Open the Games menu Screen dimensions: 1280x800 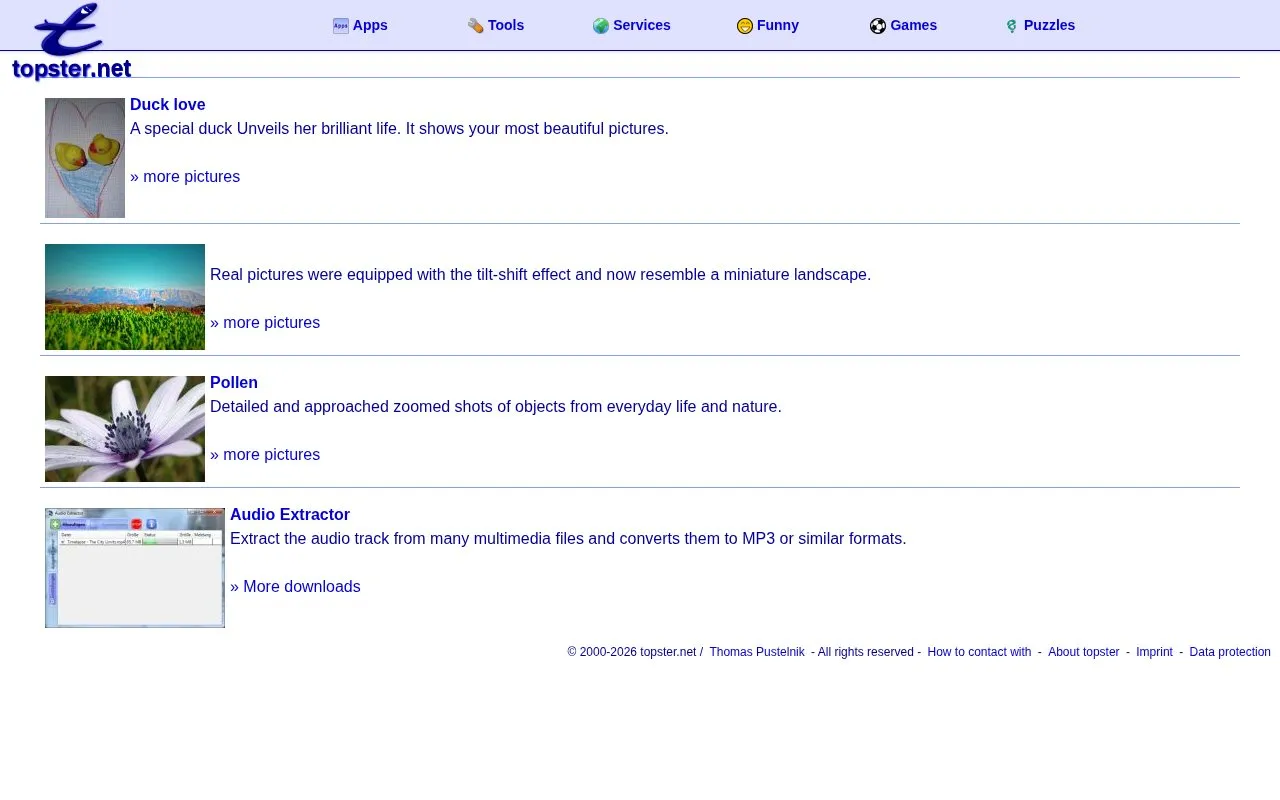click(913, 25)
